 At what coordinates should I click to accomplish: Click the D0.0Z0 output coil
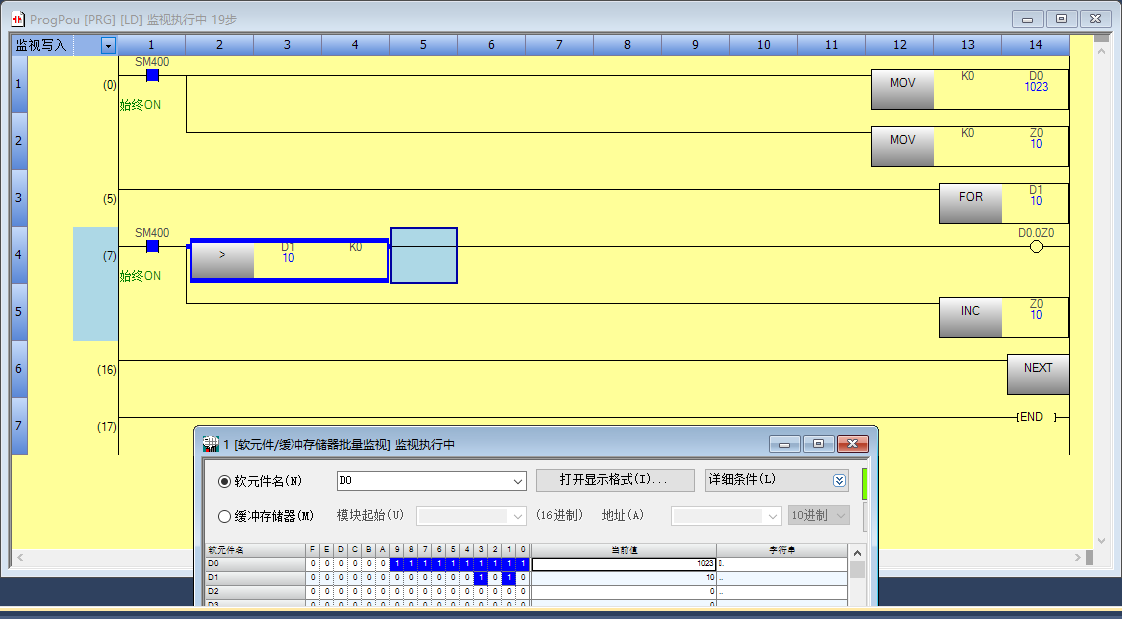point(1036,246)
